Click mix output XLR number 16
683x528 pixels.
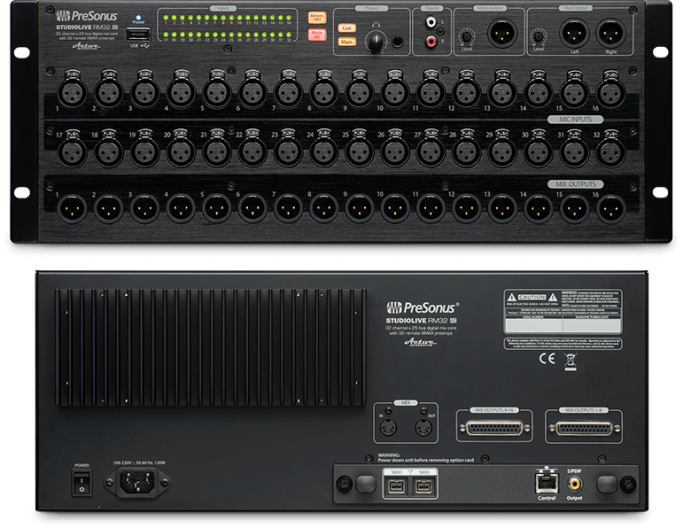[x=611, y=209]
